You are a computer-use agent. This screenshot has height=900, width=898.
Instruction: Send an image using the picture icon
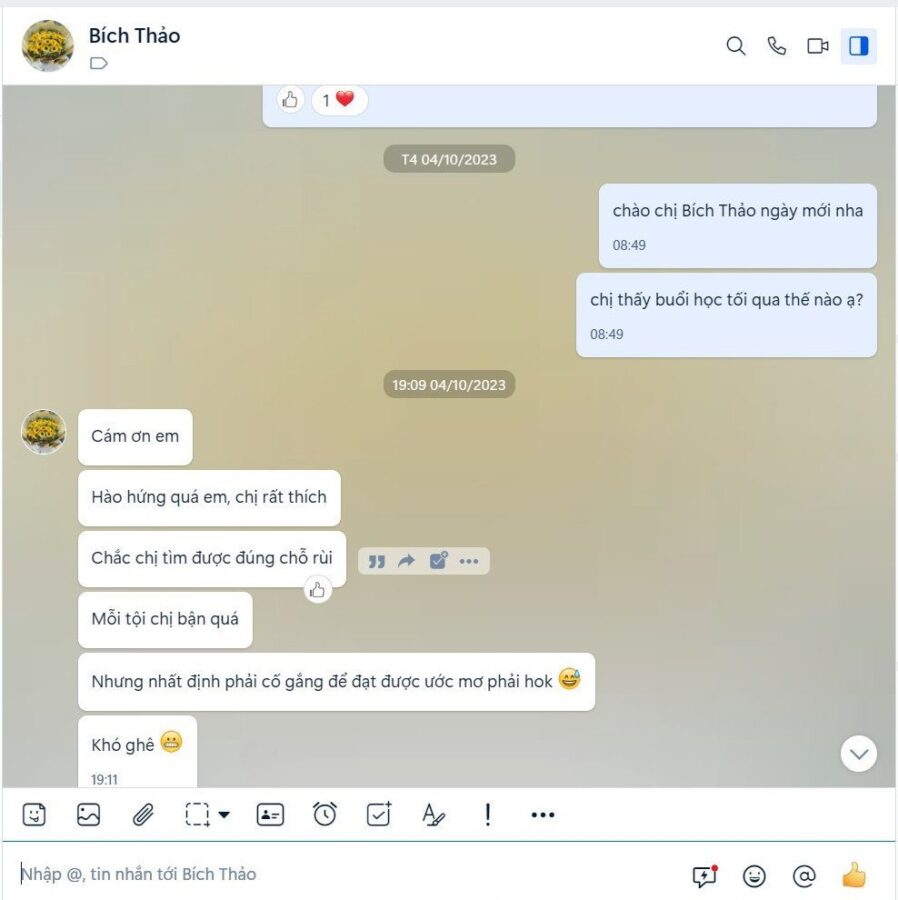pos(88,814)
